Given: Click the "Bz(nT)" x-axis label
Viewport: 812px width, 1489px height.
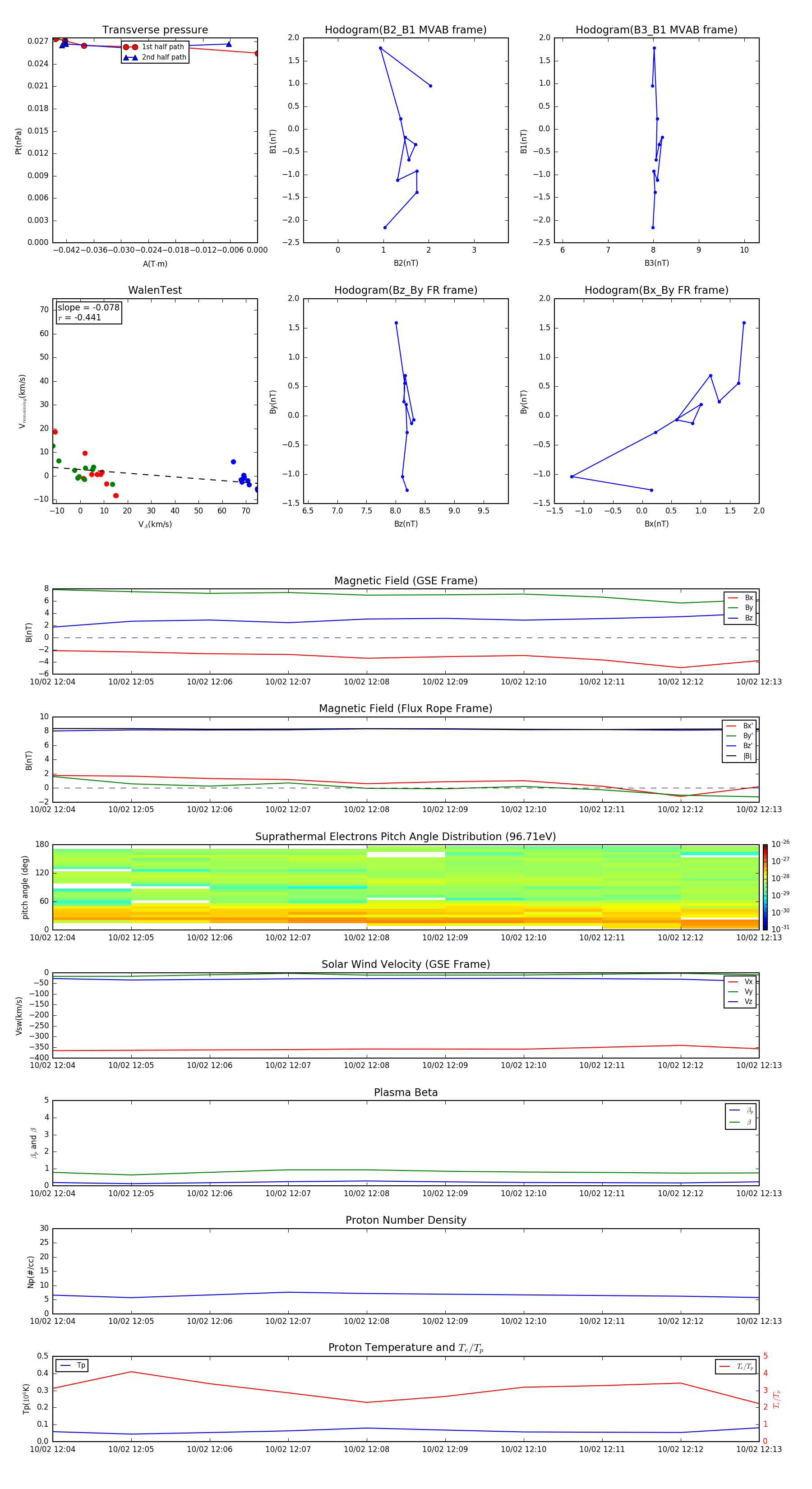Looking at the screenshot, I should pos(406,524).
